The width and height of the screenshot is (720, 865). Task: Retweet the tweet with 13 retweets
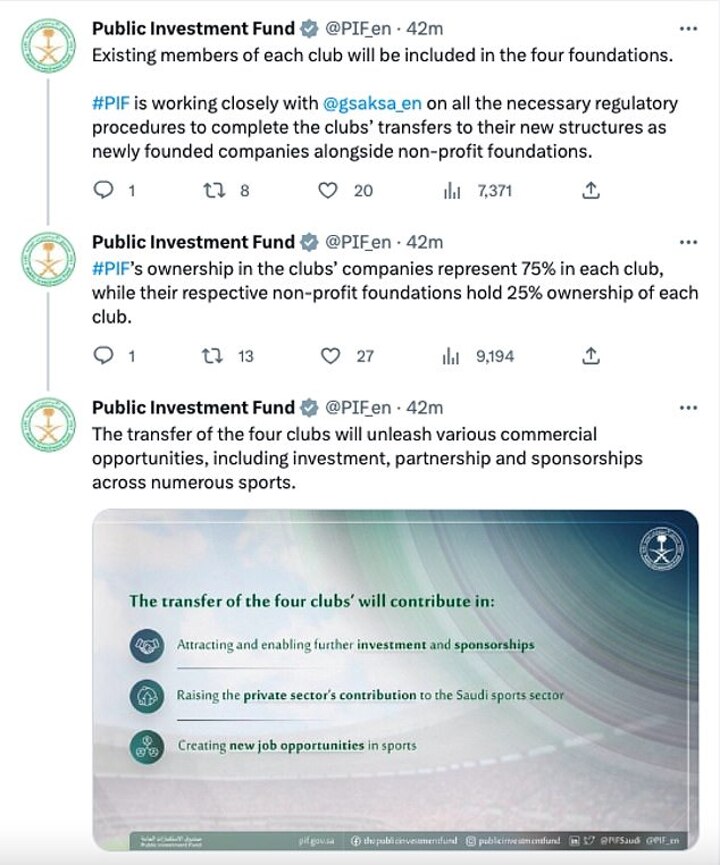pyautogui.click(x=211, y=355)
